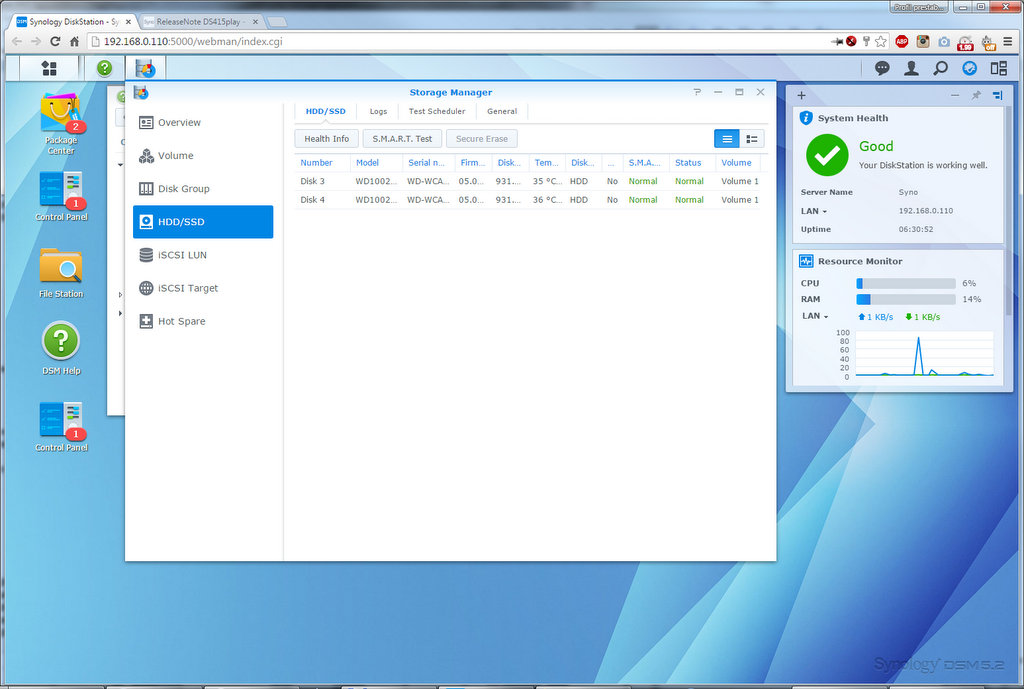
Task: Expand the LAN dropdown in System Health
Action: coord(814,211)
